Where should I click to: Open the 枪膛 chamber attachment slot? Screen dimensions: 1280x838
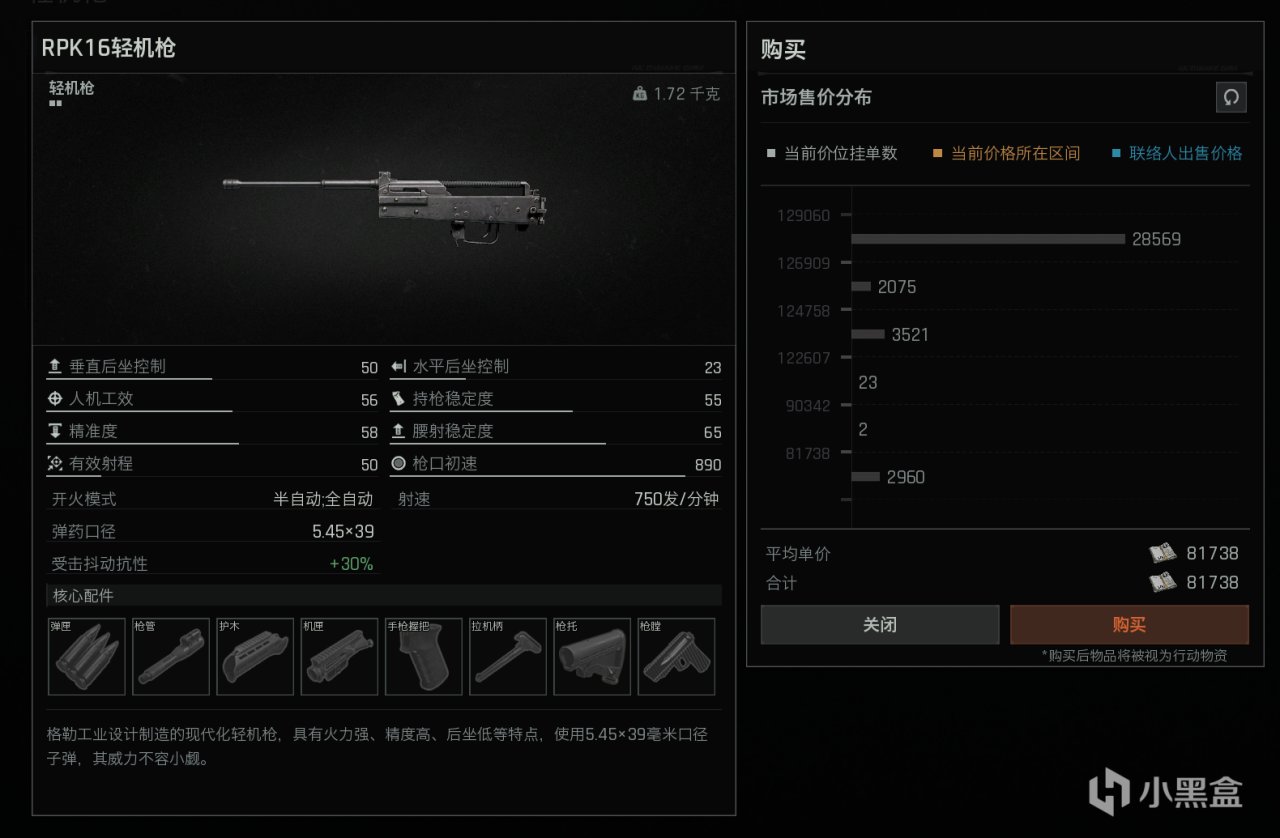tap(676, 656)
